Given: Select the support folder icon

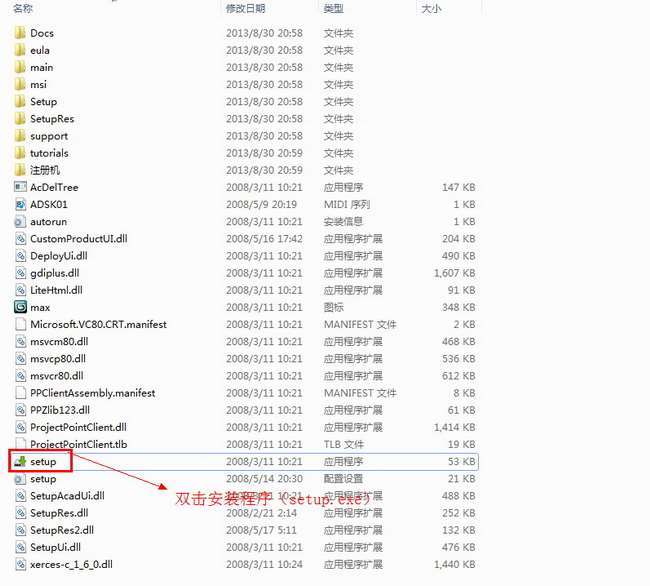Looking at the screenshot, I should (20, 136).
